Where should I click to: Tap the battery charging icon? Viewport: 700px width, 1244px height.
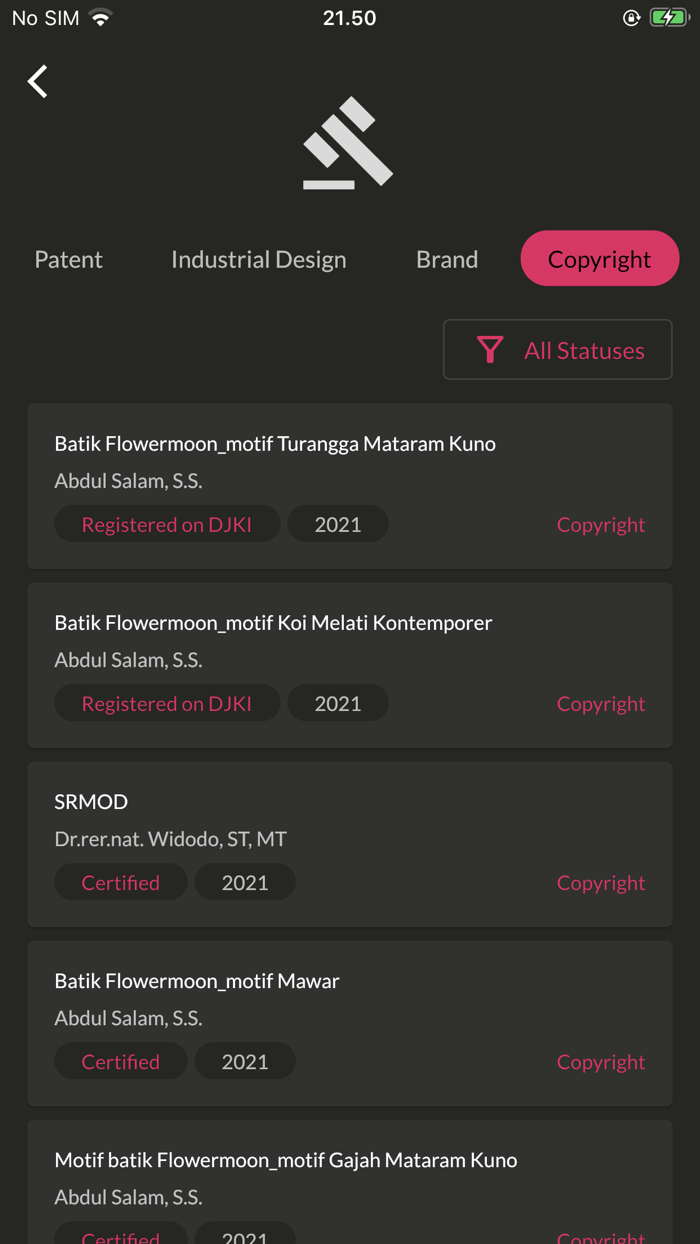(669, 18)
